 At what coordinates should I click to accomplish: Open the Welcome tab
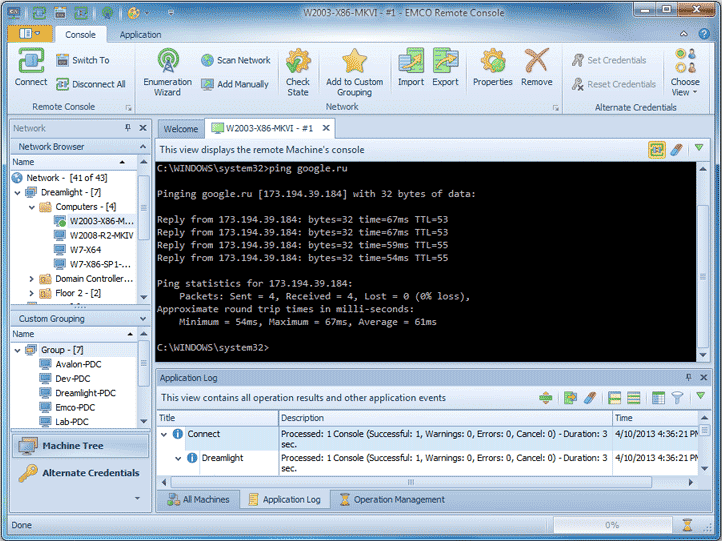coord(181,128)
